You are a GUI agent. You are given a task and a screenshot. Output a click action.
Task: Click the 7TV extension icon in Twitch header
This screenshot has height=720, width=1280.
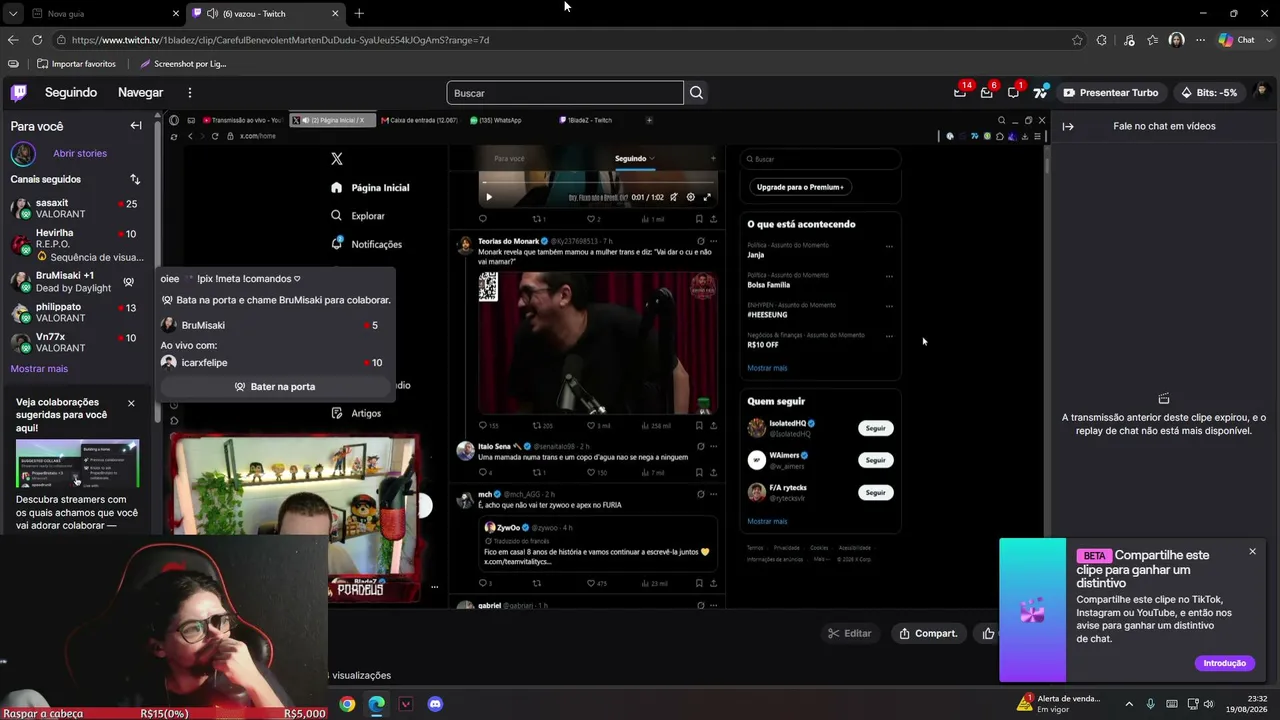point(1040,92)
